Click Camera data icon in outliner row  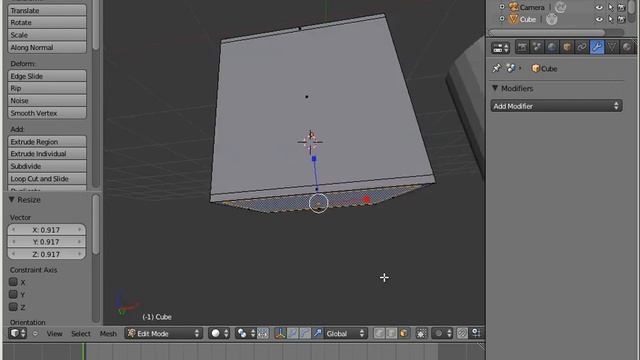(x=560, y=7)
